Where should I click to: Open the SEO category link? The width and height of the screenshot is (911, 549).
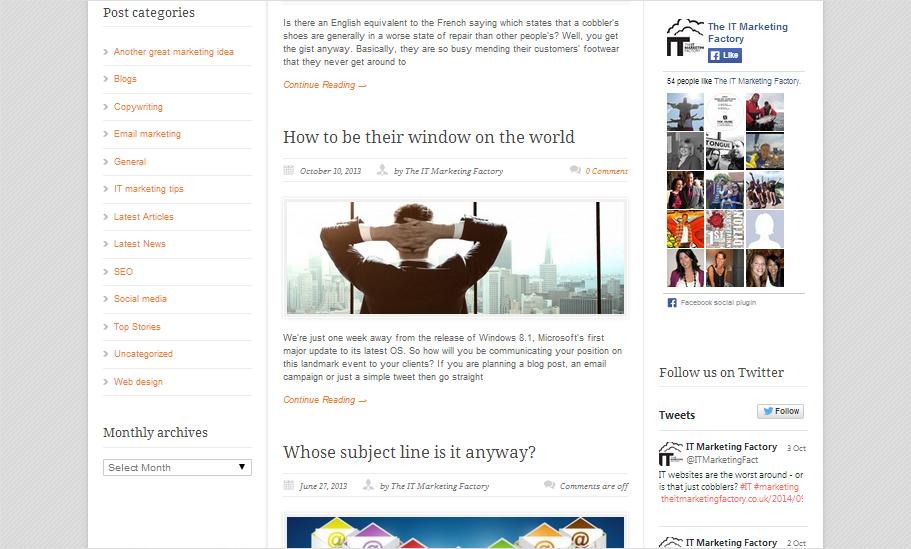point(123,272)
